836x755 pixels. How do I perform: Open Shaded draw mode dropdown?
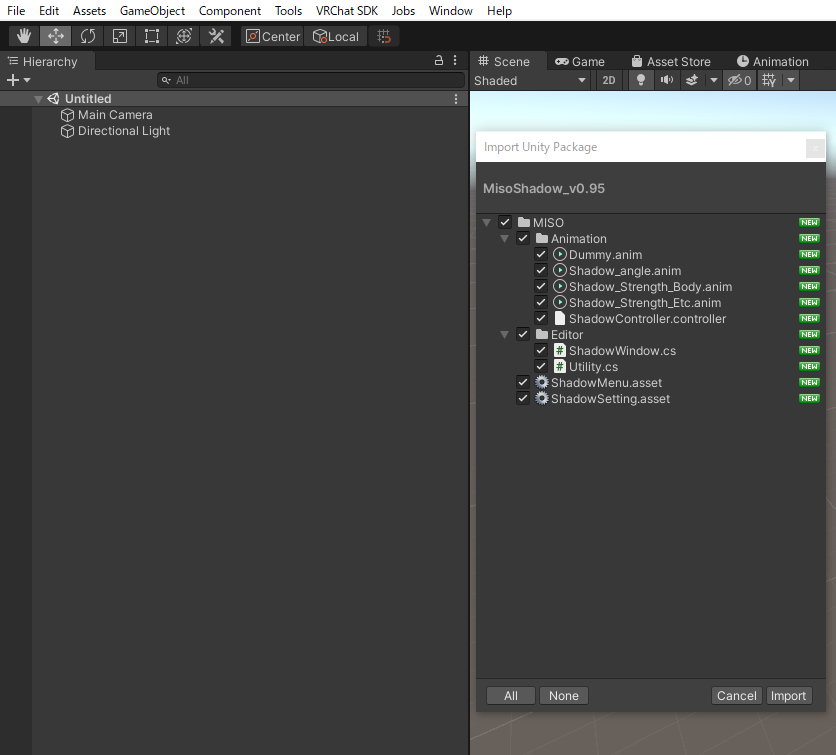(530, 81)
